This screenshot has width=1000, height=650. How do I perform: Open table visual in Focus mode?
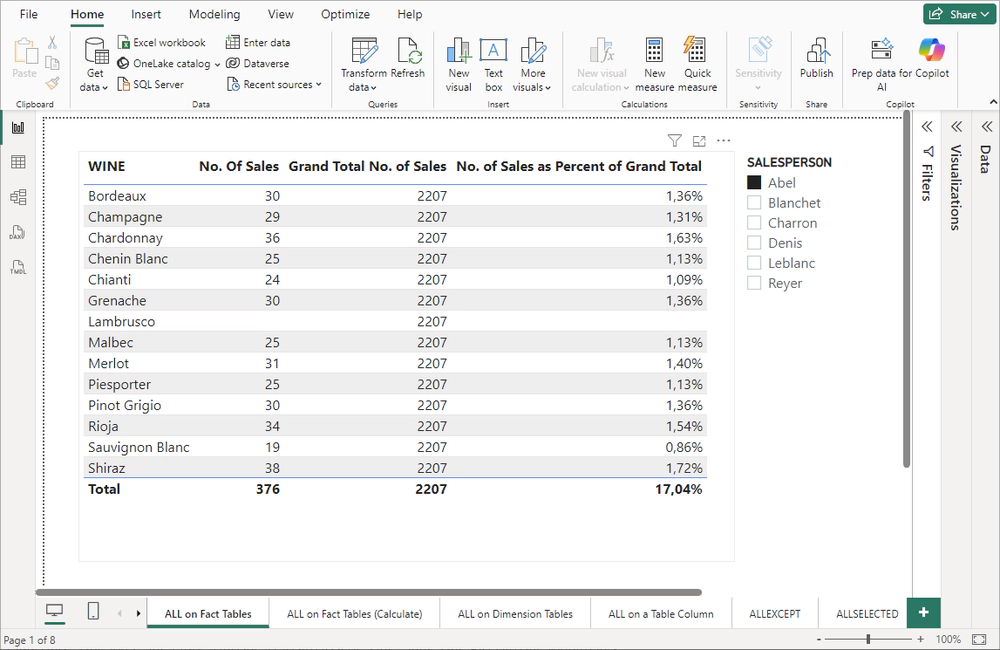click(x=699, y=140)
